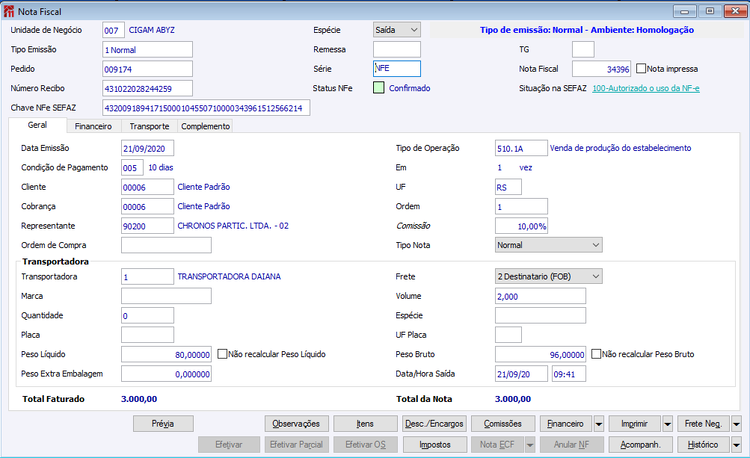Expand the arrow next to Frete Neg. button
This screenshot has height=458, width=750.
[737, 424]
